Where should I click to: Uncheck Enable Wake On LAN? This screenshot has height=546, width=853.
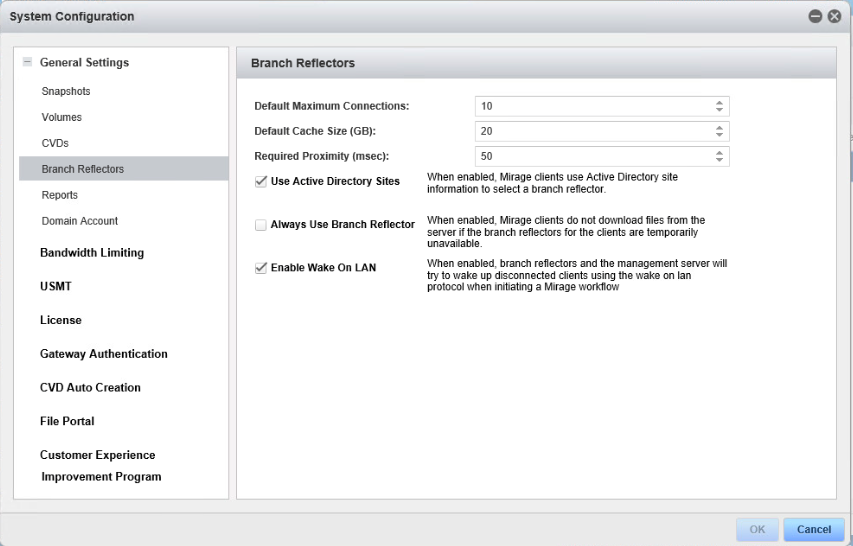coord(261,268)
